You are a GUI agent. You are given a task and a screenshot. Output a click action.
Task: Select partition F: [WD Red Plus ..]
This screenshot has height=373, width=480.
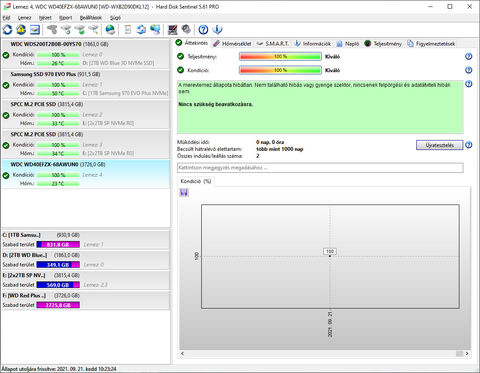pos(85,300)
